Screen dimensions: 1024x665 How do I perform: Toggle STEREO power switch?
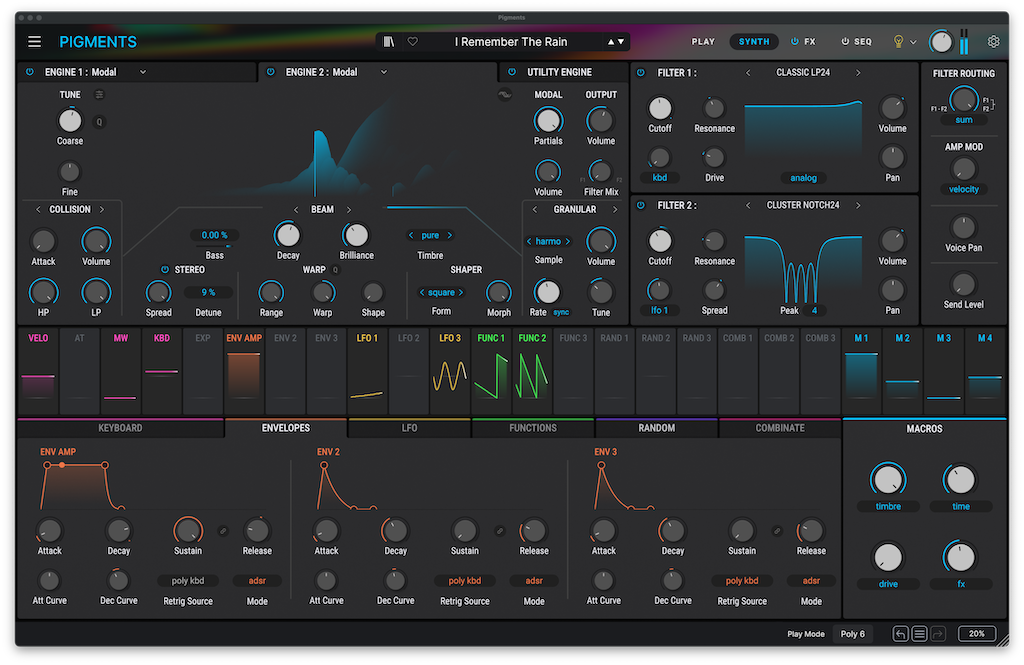pos(165,270)
